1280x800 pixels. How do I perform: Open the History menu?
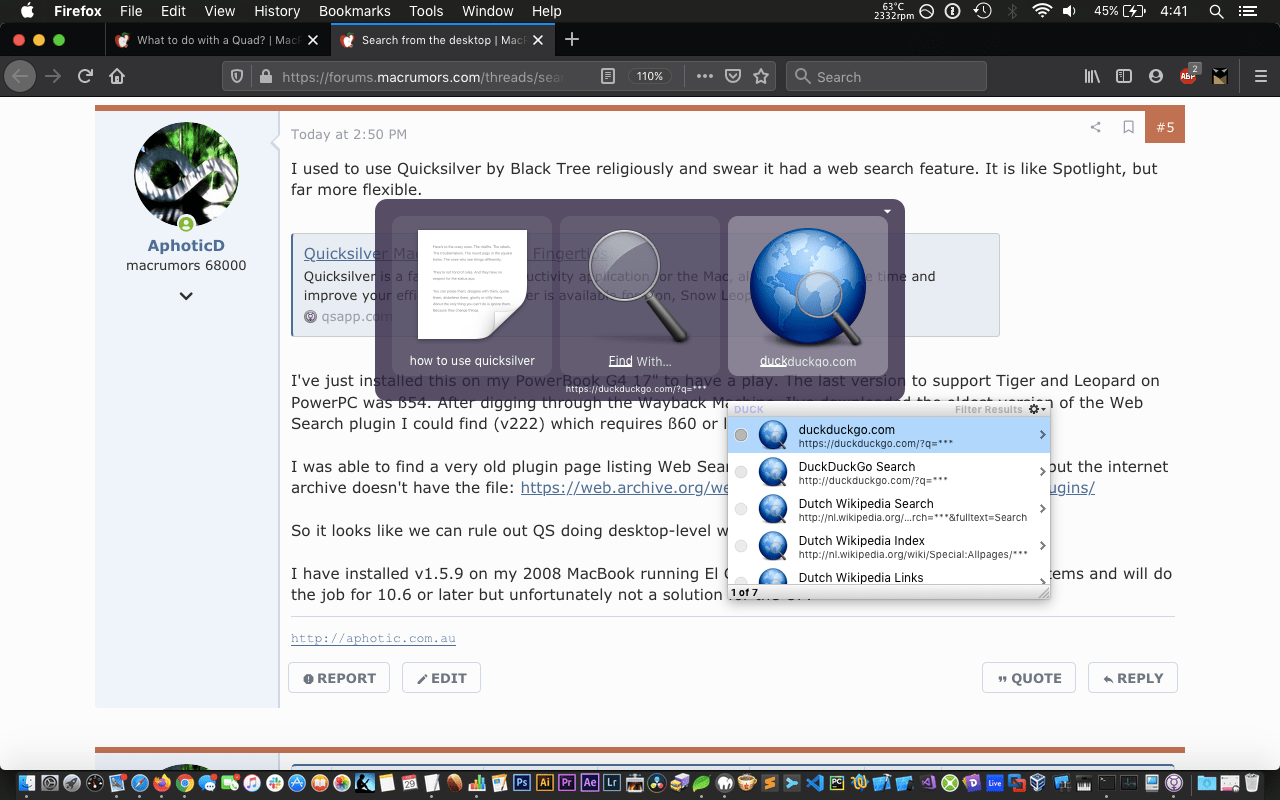(x=277, y=11)
